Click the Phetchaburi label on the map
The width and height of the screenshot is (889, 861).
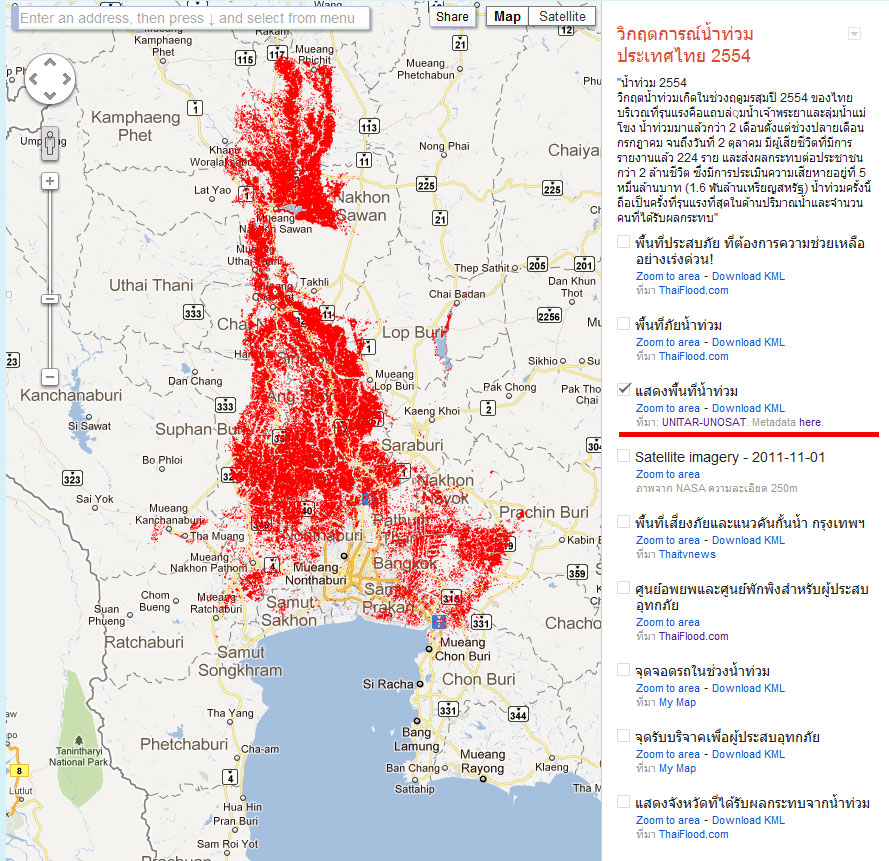pos(184,744)
